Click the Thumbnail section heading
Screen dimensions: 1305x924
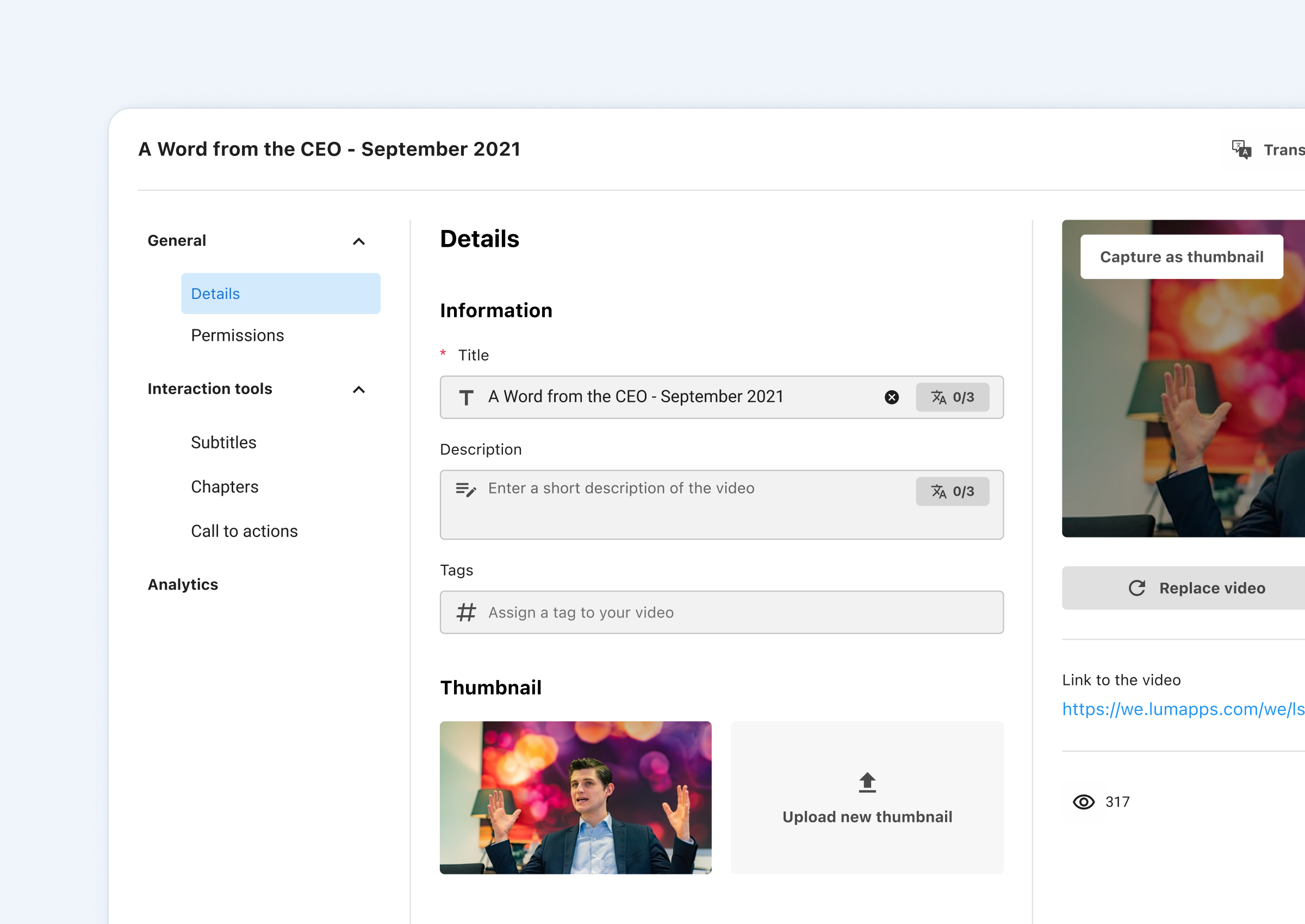point(490,688)
